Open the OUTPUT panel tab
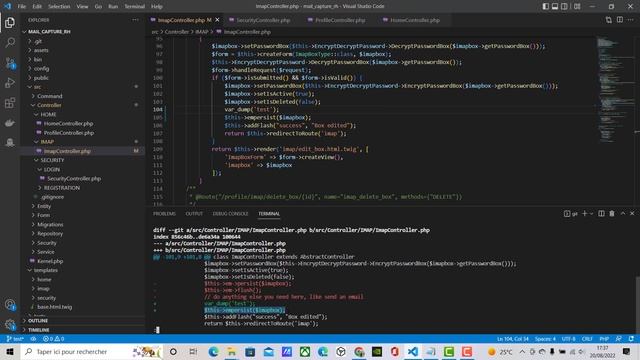Screen dimensions: 640x360 [x=194, y=213]
